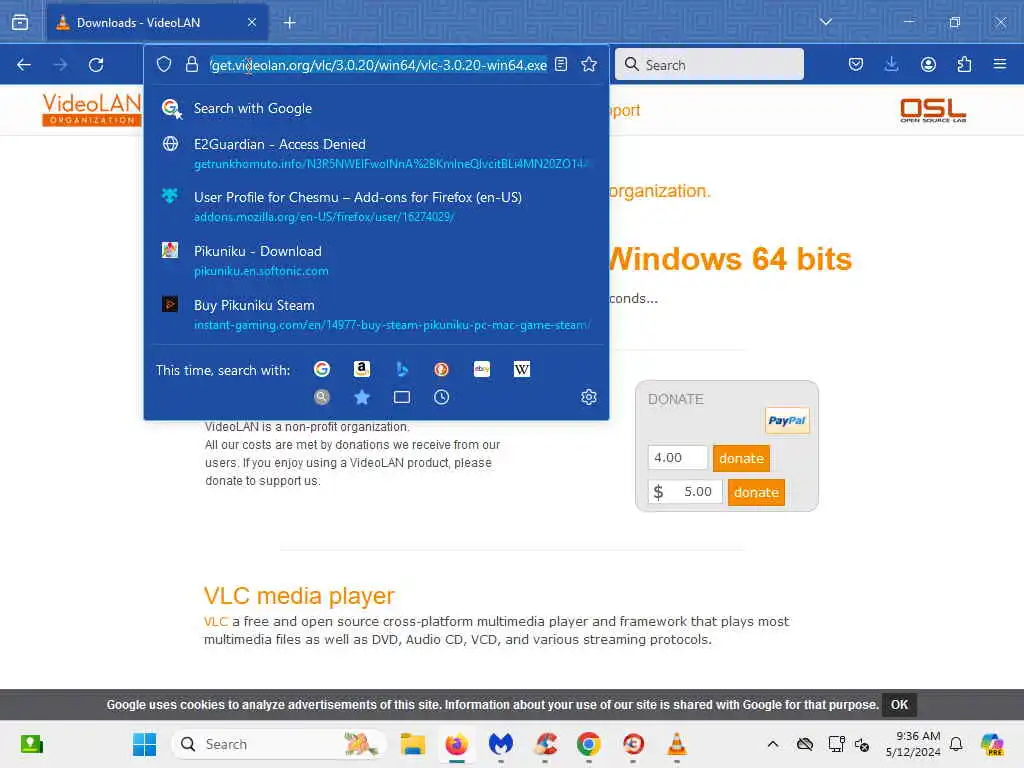Image resolution: width=1024 pixels, height=768 pixels.
Task: Click the VideoLAN organization logo
Action: point(91,109)
